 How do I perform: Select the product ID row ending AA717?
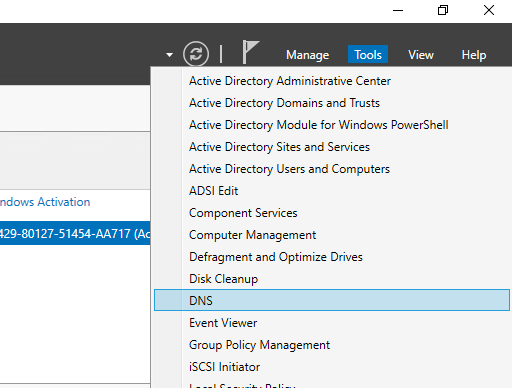click(x=75, y=233)
